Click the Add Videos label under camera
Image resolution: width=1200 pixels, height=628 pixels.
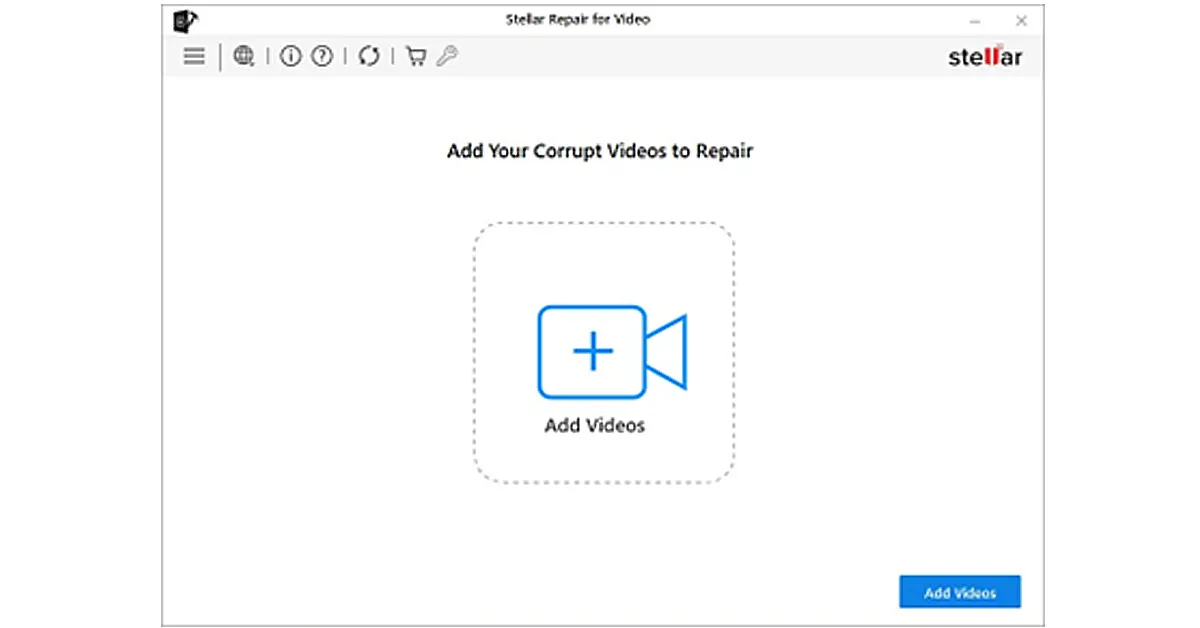tap(594, 426)
